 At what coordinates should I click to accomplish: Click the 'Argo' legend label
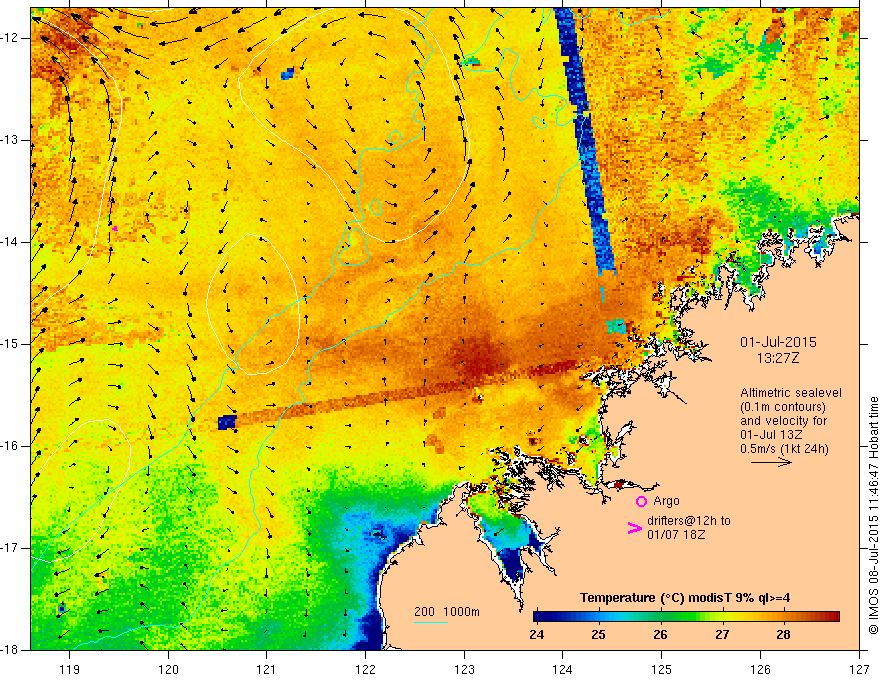point(666,501)
